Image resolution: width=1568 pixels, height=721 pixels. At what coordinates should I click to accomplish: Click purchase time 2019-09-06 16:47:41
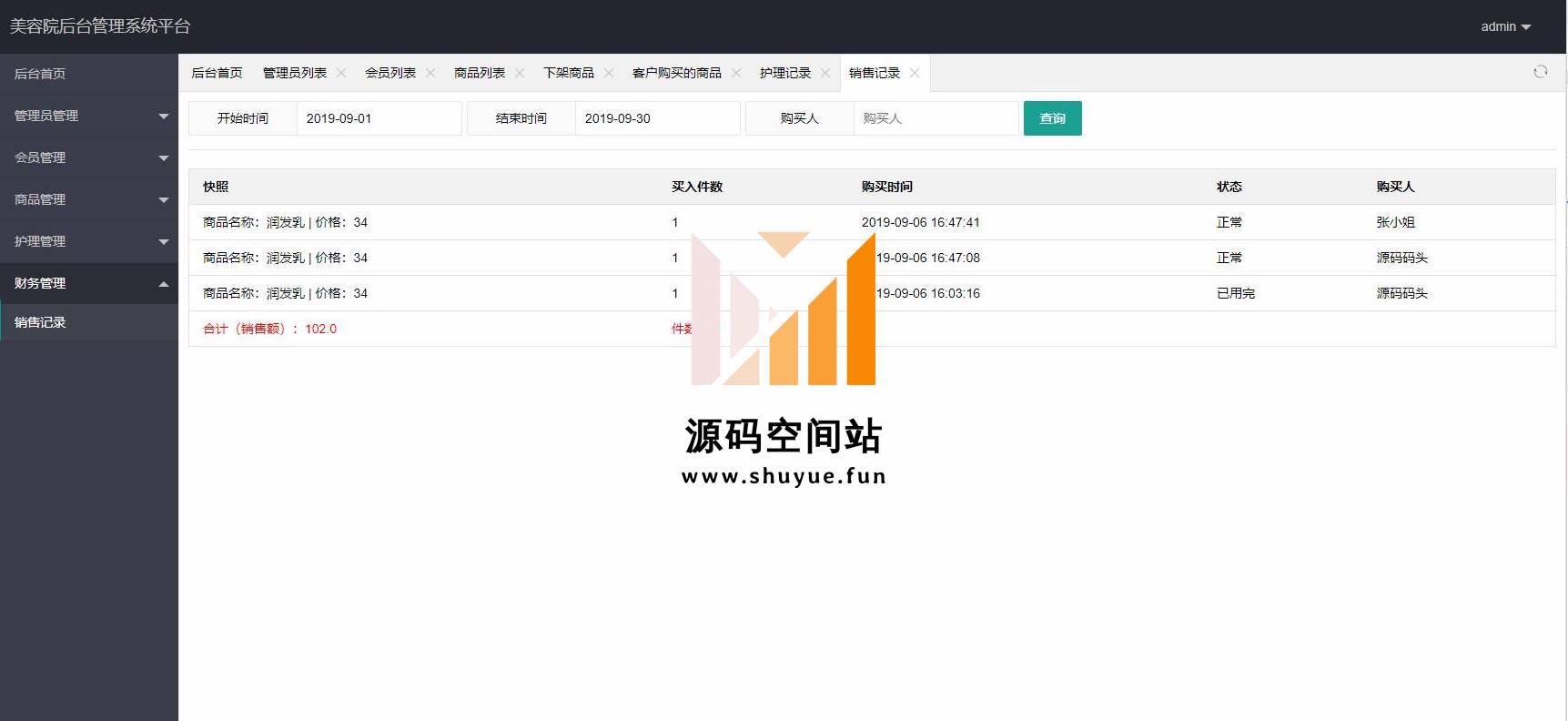pos(921,222)
